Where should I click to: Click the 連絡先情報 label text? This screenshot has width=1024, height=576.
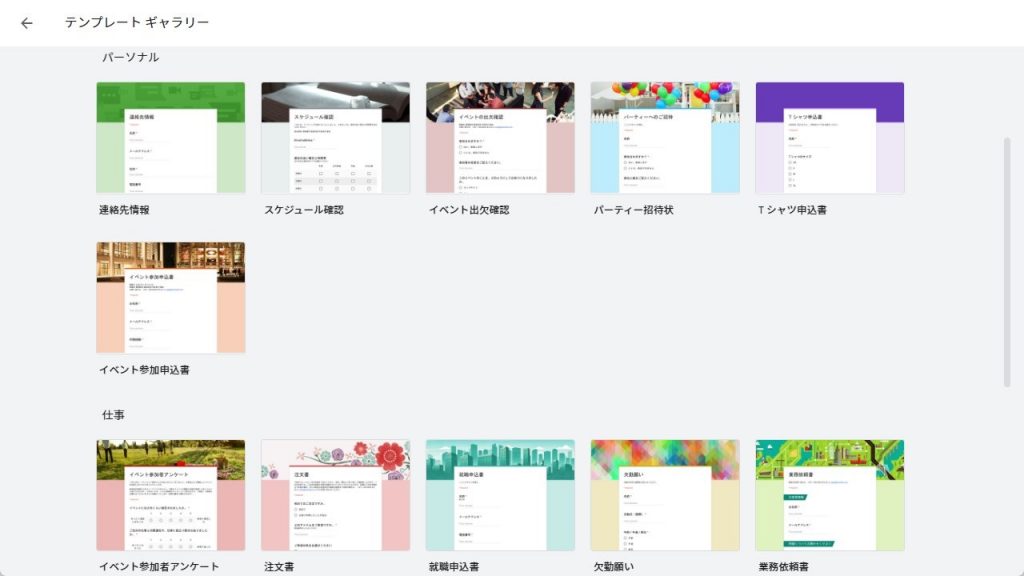pyautogui.click(x=124, y=210)
